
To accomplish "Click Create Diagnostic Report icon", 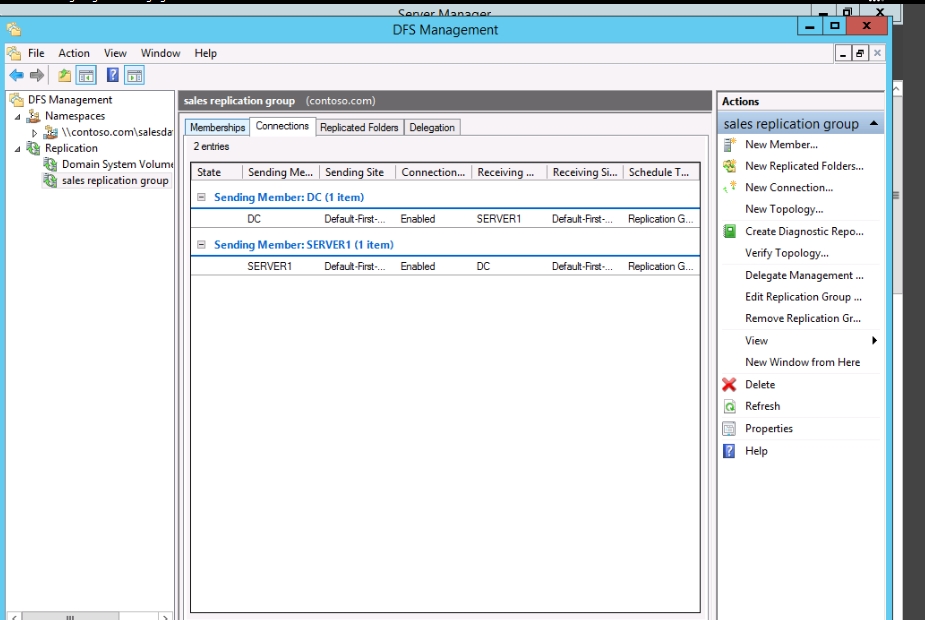I will click(729, 231).
